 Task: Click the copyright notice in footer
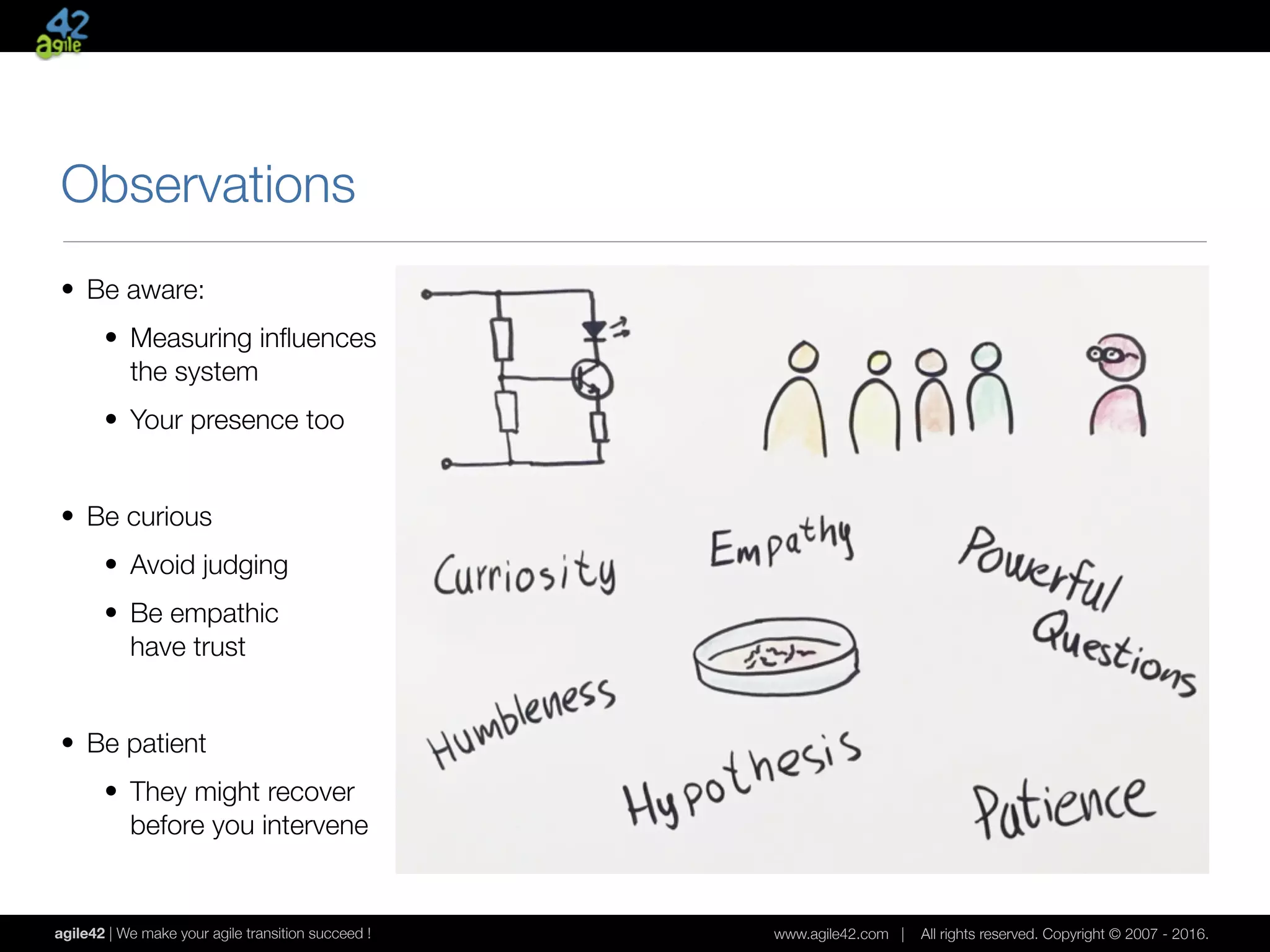[x=1064, y=934]
